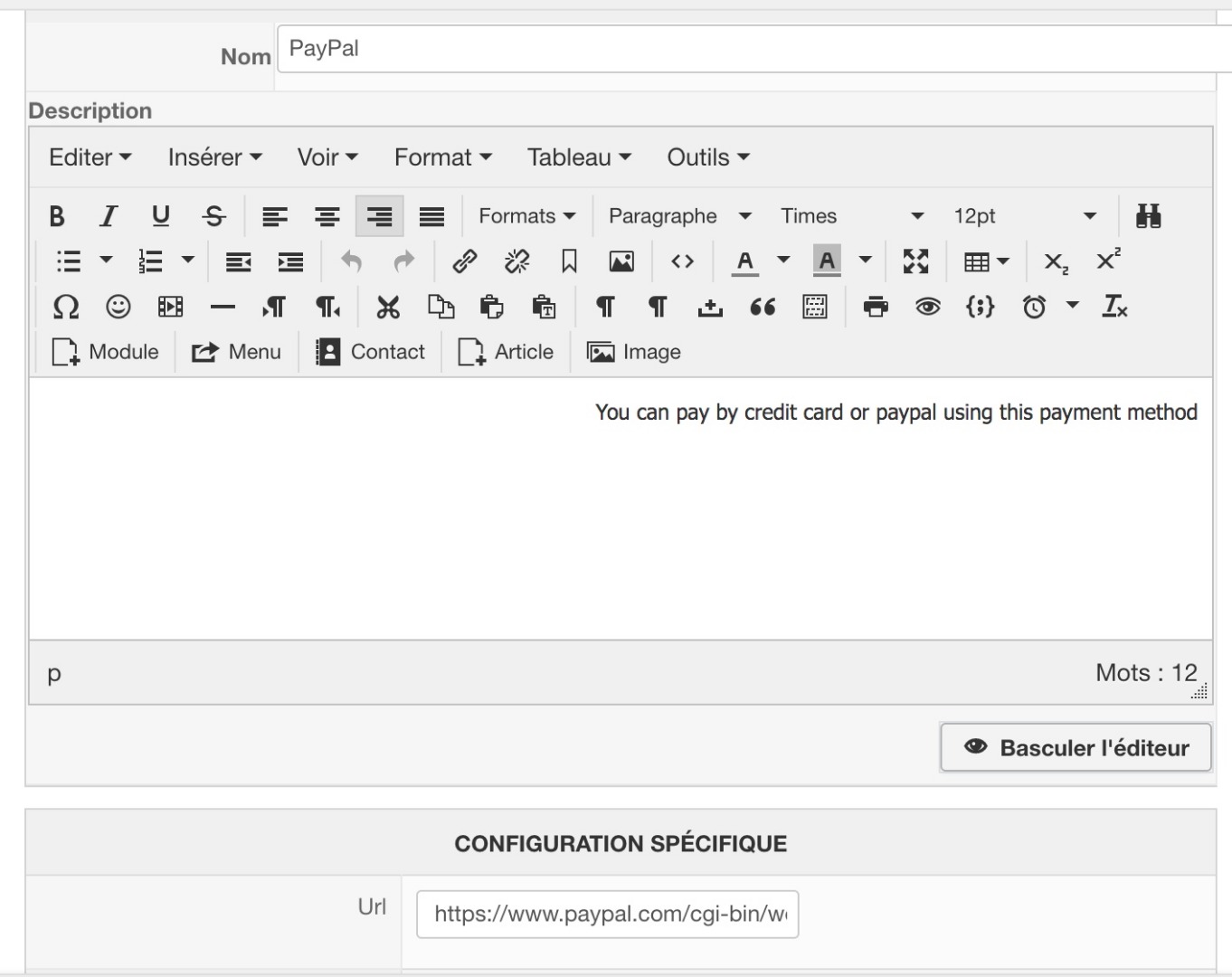Insert a bulleted list
This screenshot has height=977, width=1232.
[x=69, y=262]
